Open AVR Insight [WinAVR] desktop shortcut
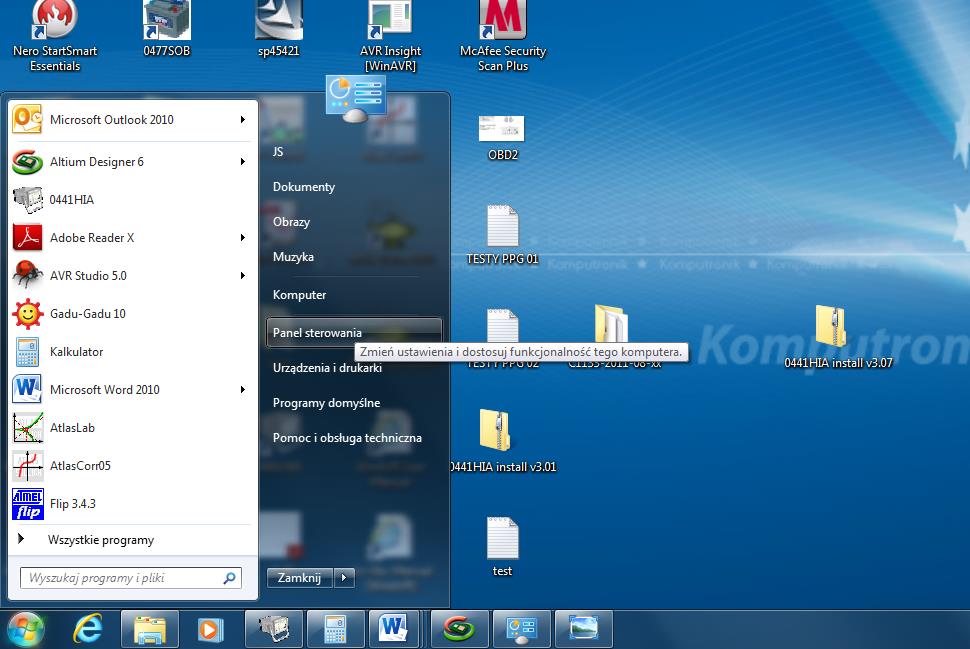Screen dimensions: 970x649 (390, 37)
